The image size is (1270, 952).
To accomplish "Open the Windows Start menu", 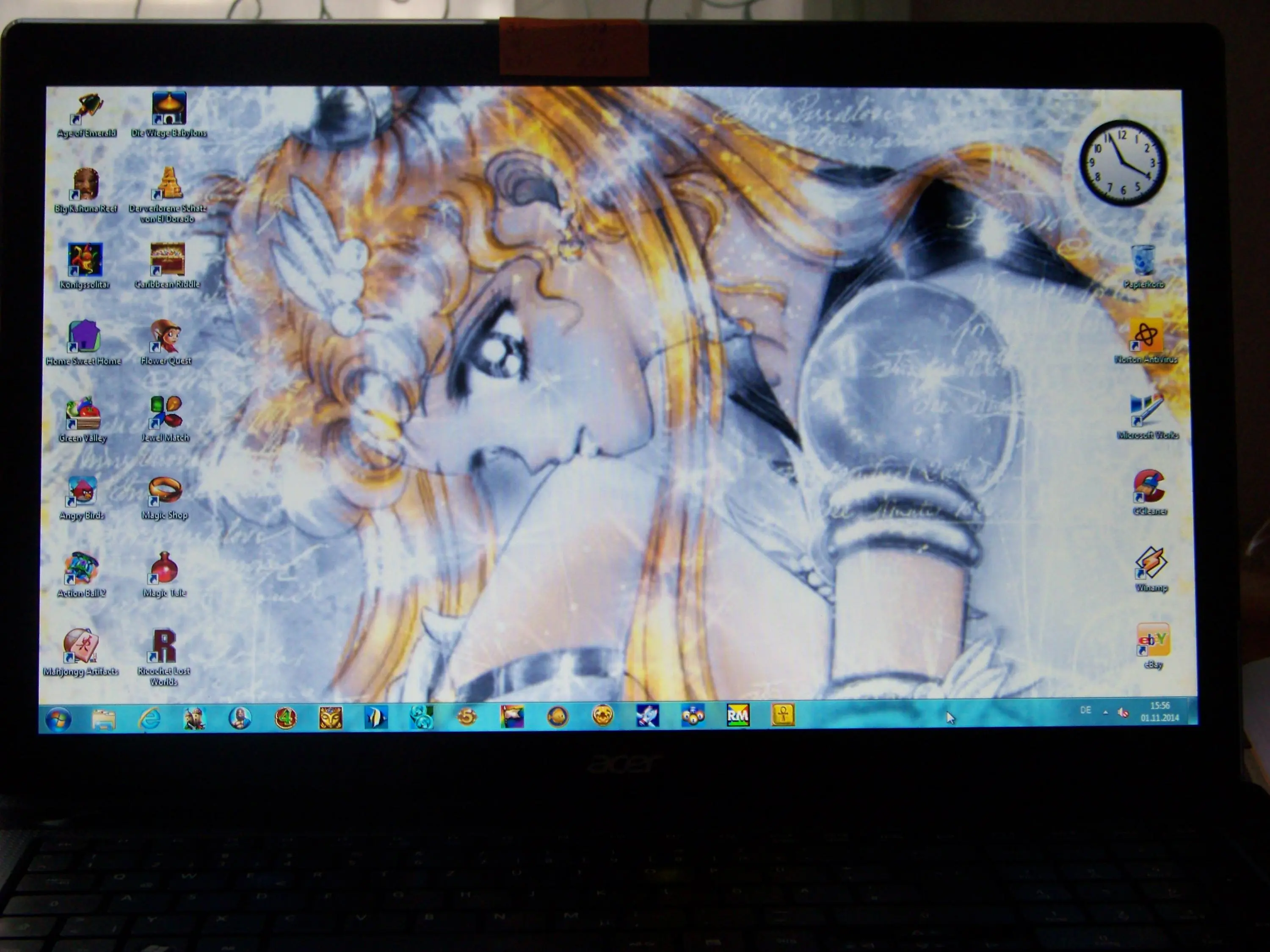I will point(58,719).
